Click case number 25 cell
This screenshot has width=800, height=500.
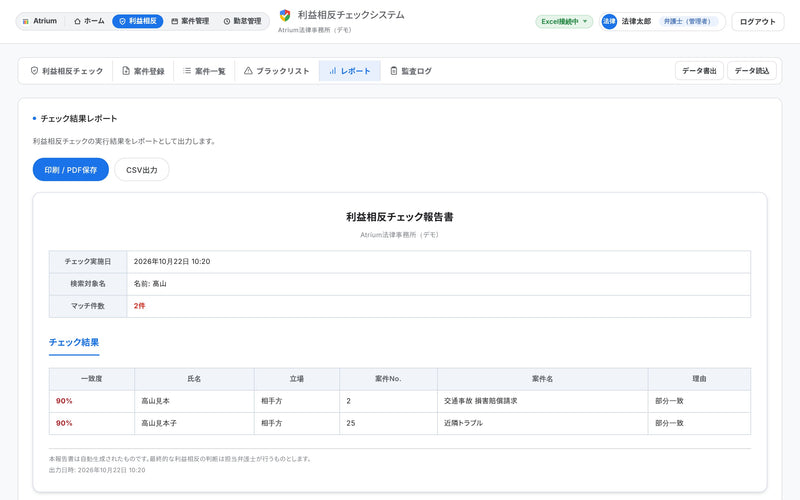point(388,423)
